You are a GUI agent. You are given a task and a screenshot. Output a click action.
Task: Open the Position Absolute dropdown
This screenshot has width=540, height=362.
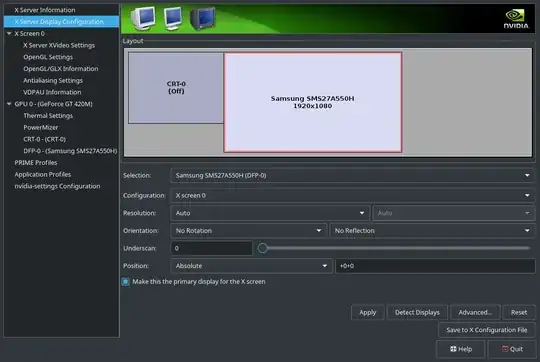point(251,266)
